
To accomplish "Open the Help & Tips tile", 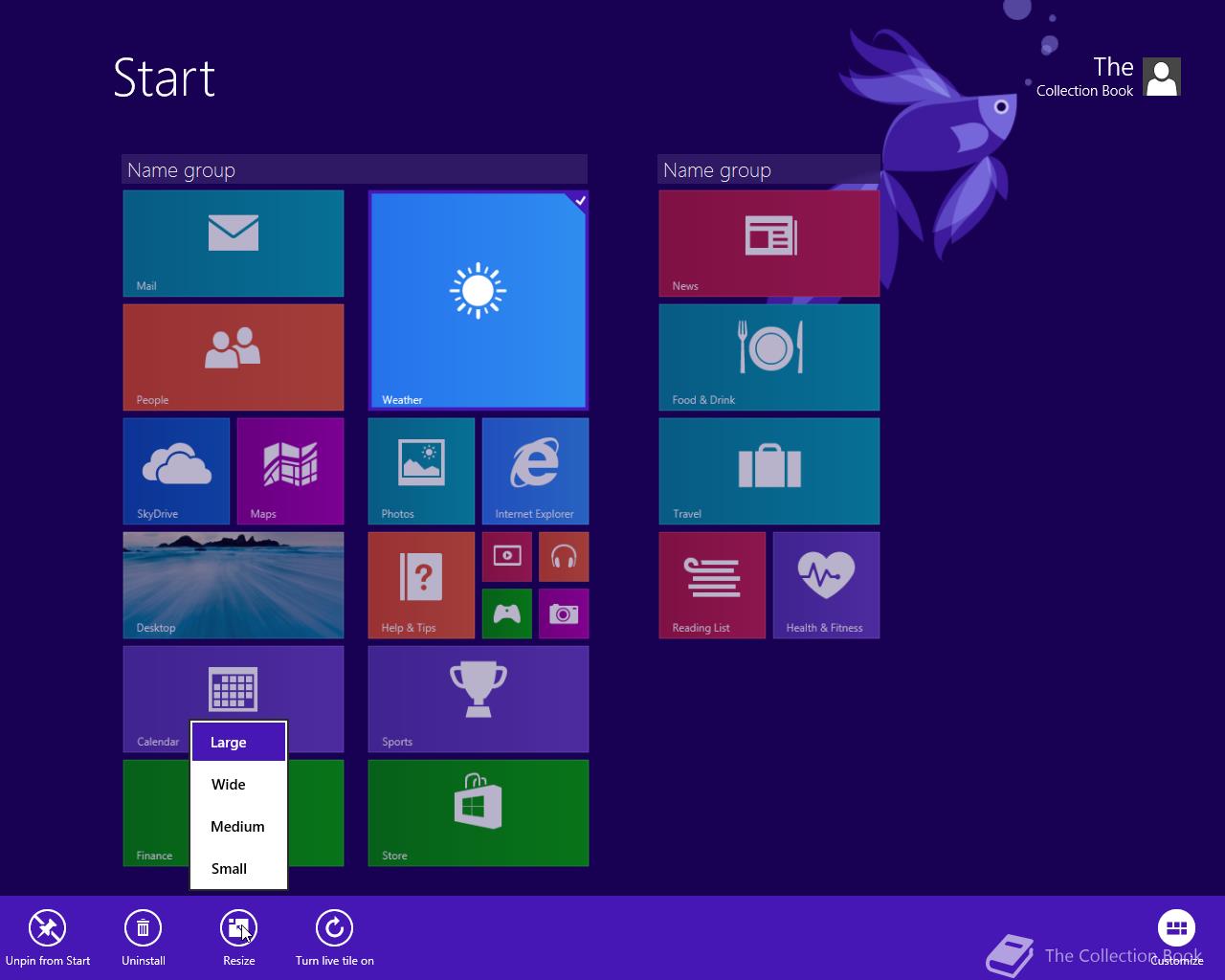I will pyautogui.click(x=421, y=585).
